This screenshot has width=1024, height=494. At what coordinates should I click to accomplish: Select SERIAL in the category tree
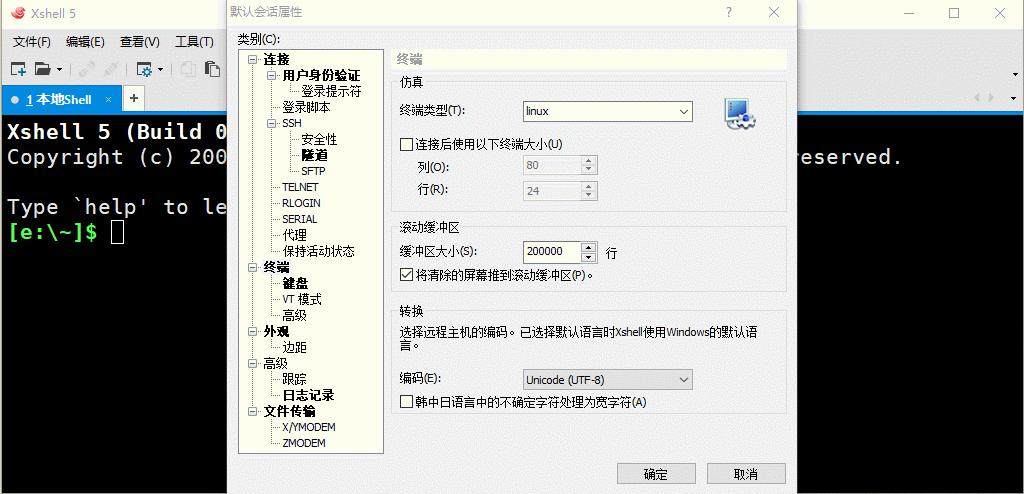pos(300,219)
